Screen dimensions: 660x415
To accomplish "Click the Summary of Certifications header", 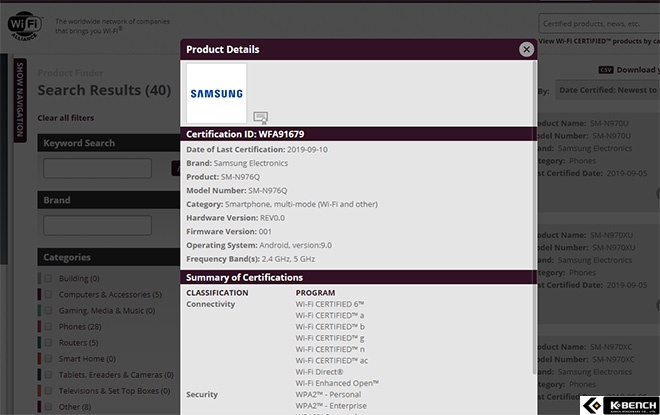I will (359, 277).
